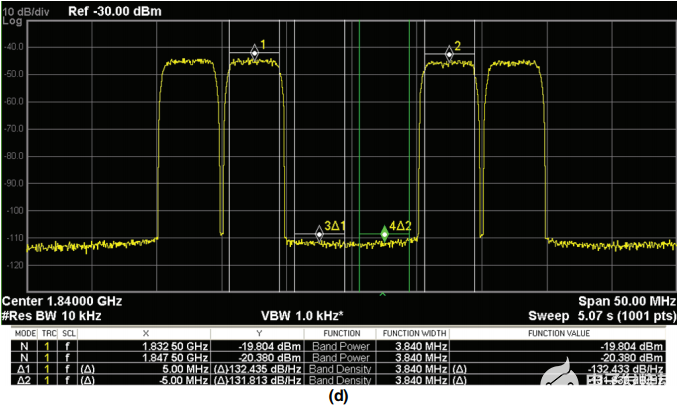The image size is (680, 406).
Task: Select Center 1.84000 GHz readout
Action: 62,301
